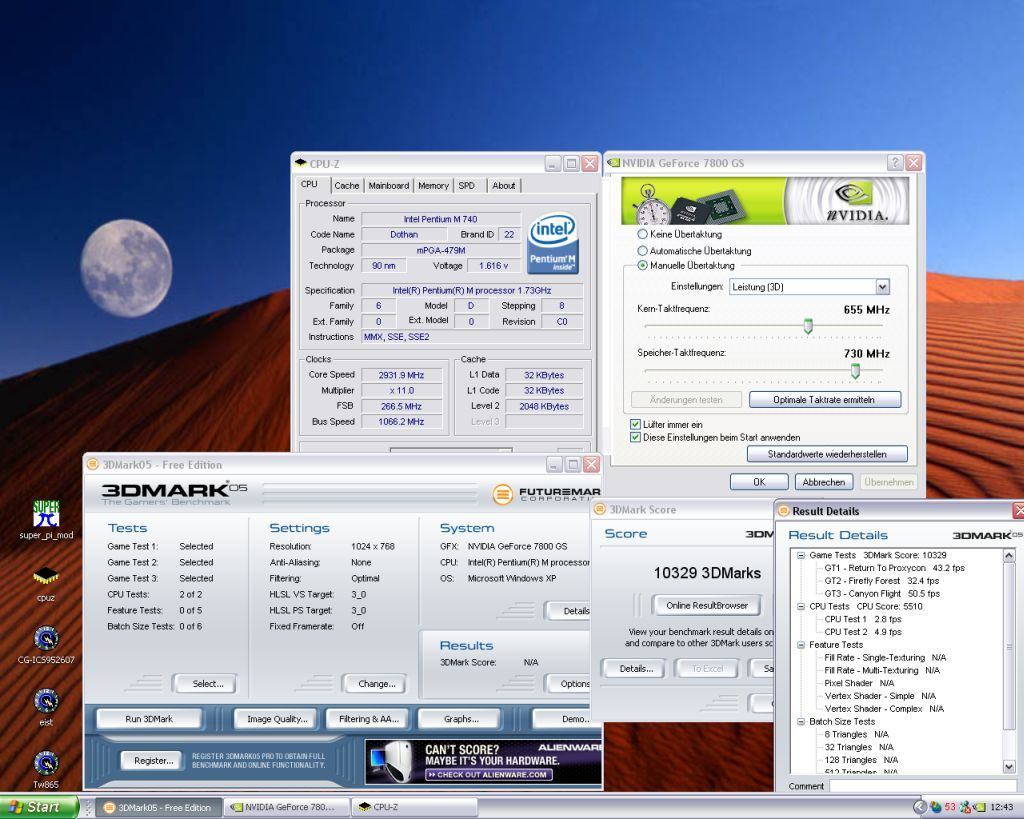Click Optimale Taktrate ermitteln button
1024x819 pixels.
824,400
